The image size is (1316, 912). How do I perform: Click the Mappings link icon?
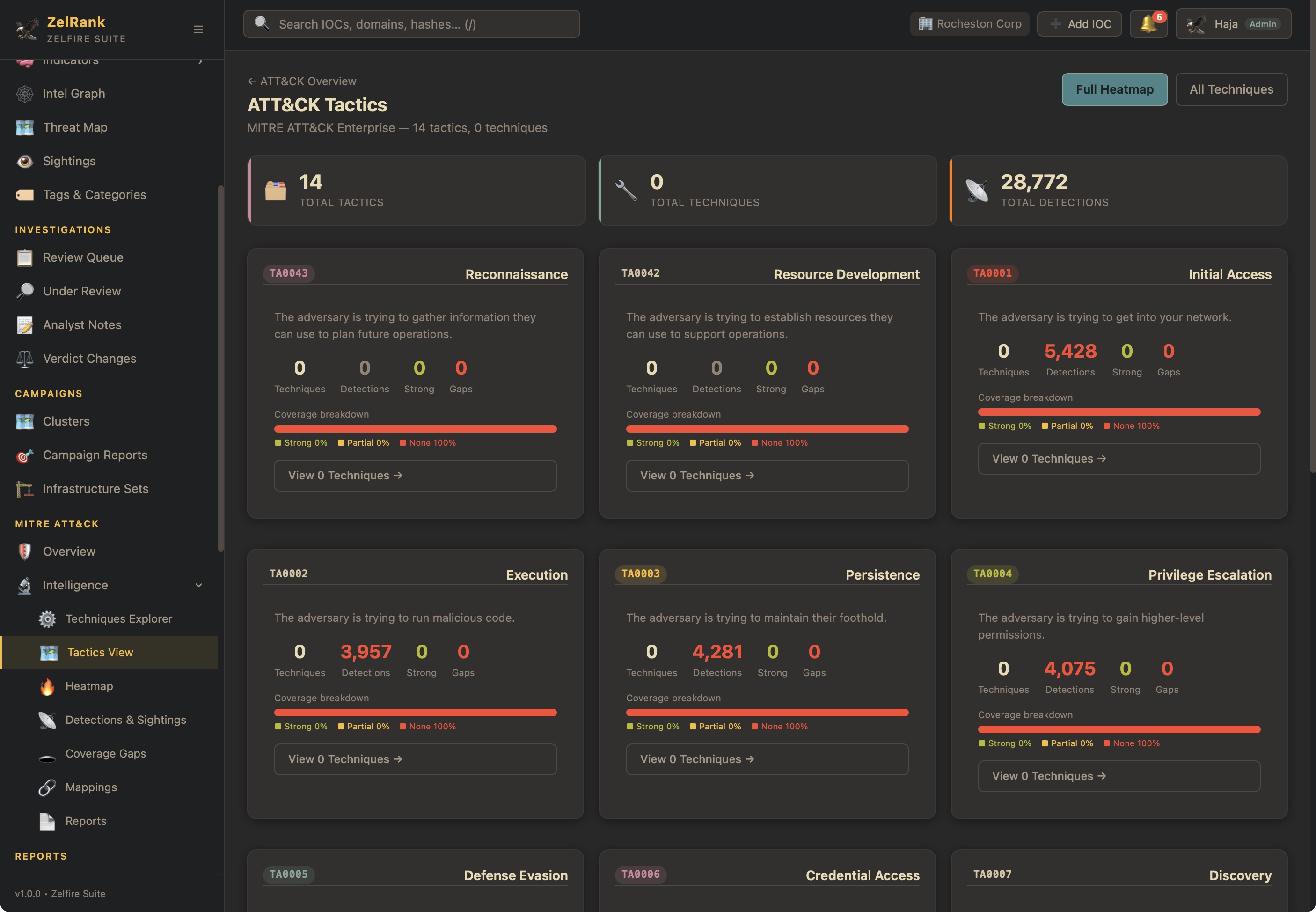tap(47, 787)
